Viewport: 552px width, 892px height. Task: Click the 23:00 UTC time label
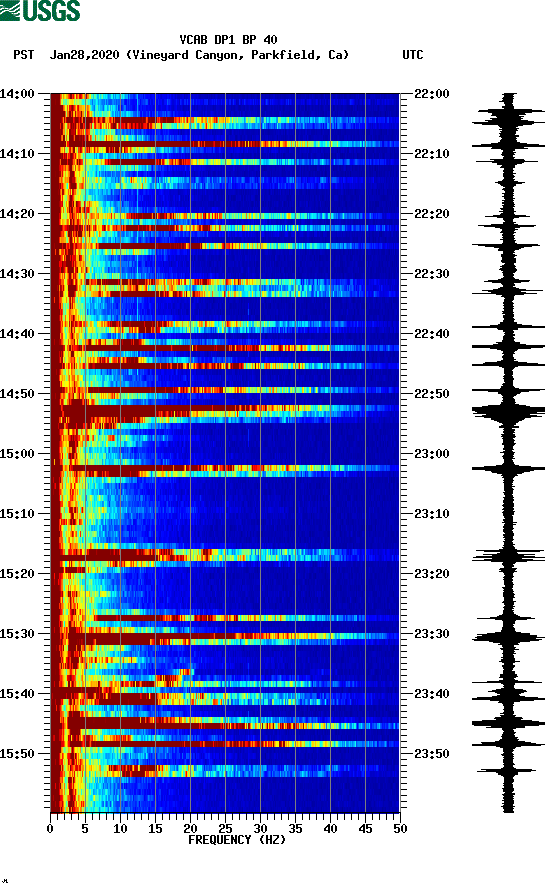[432, 454]
